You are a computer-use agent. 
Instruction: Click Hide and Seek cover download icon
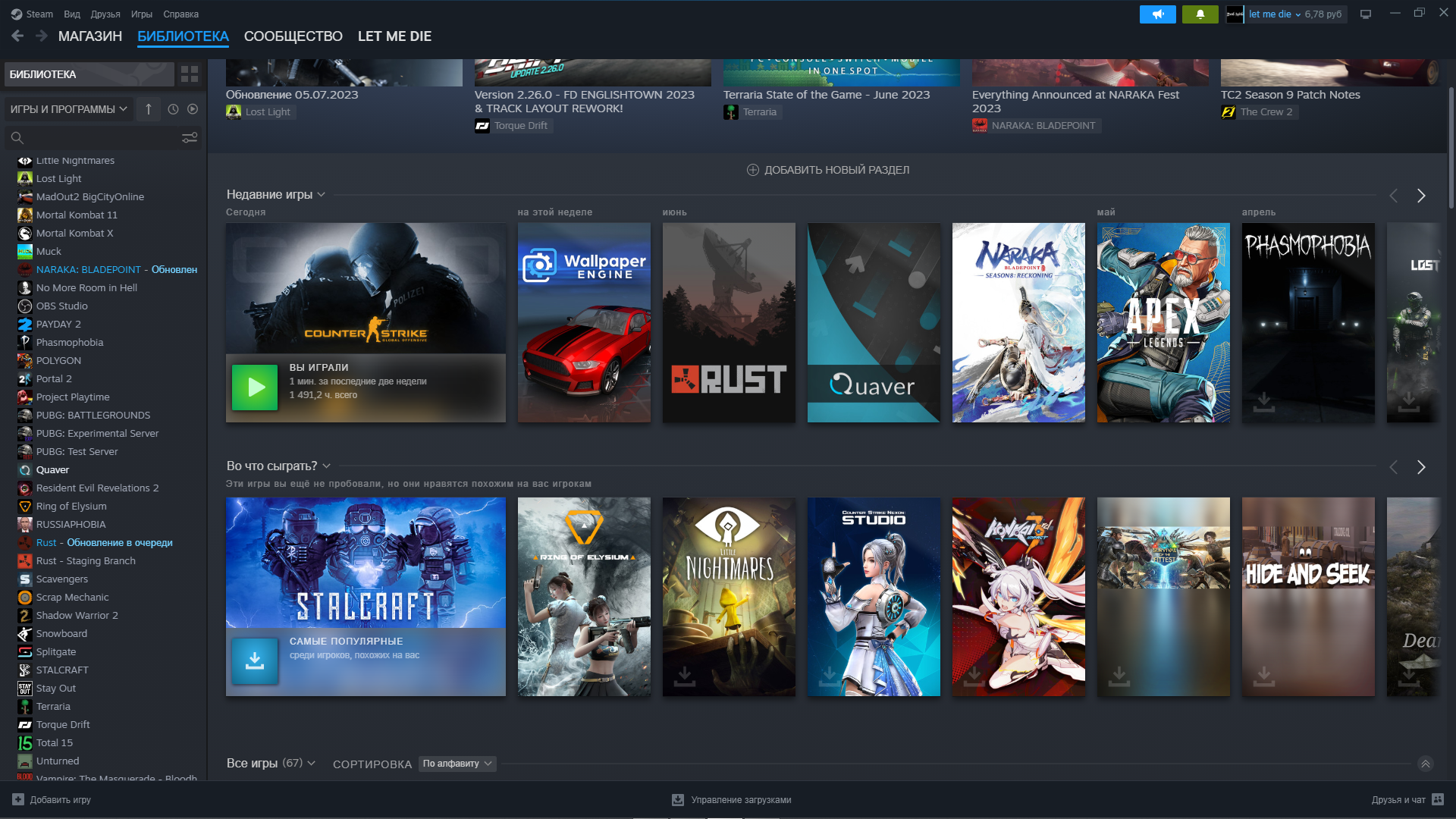point(1263,675)
